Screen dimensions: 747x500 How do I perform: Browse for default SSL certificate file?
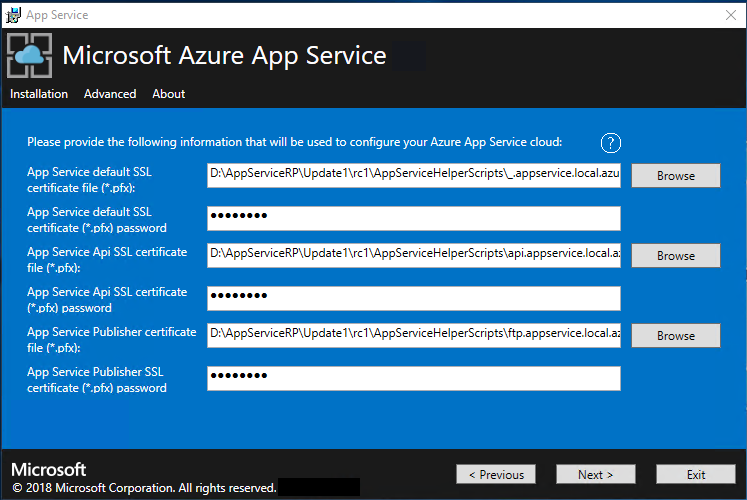[x=676, y=176]
